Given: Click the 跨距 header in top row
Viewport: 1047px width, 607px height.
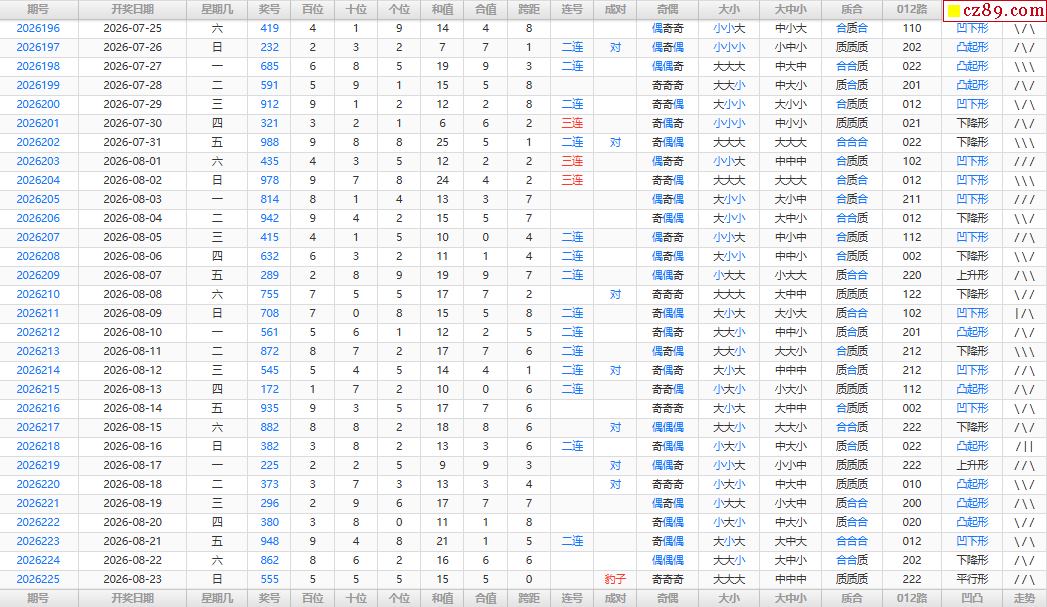Looking at the screenshot, I should pos(529,9).
